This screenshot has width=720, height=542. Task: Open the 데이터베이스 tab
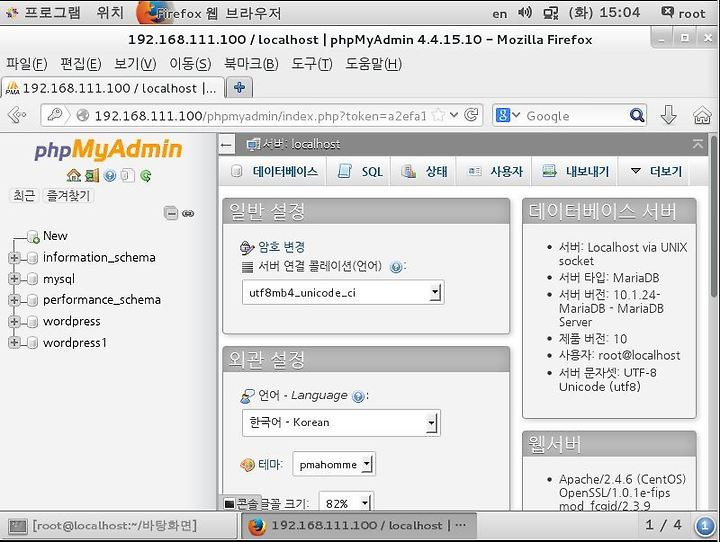pyautogui.click(x=274, y=171)
